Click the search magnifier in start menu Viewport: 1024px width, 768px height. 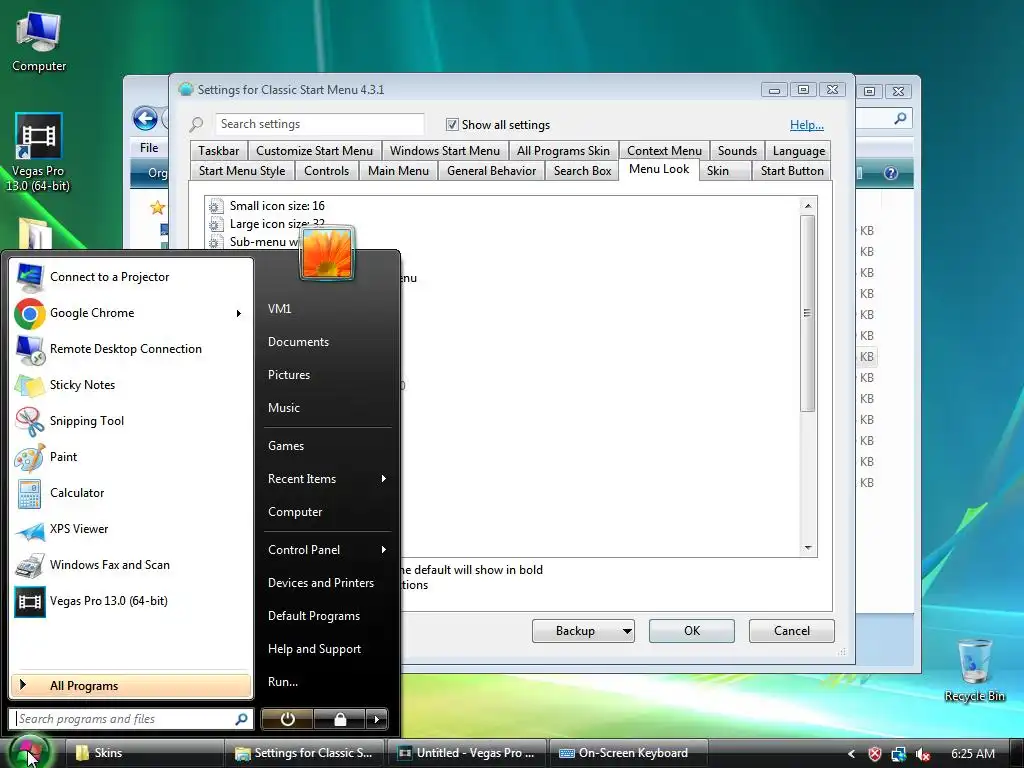click(241, 719)
